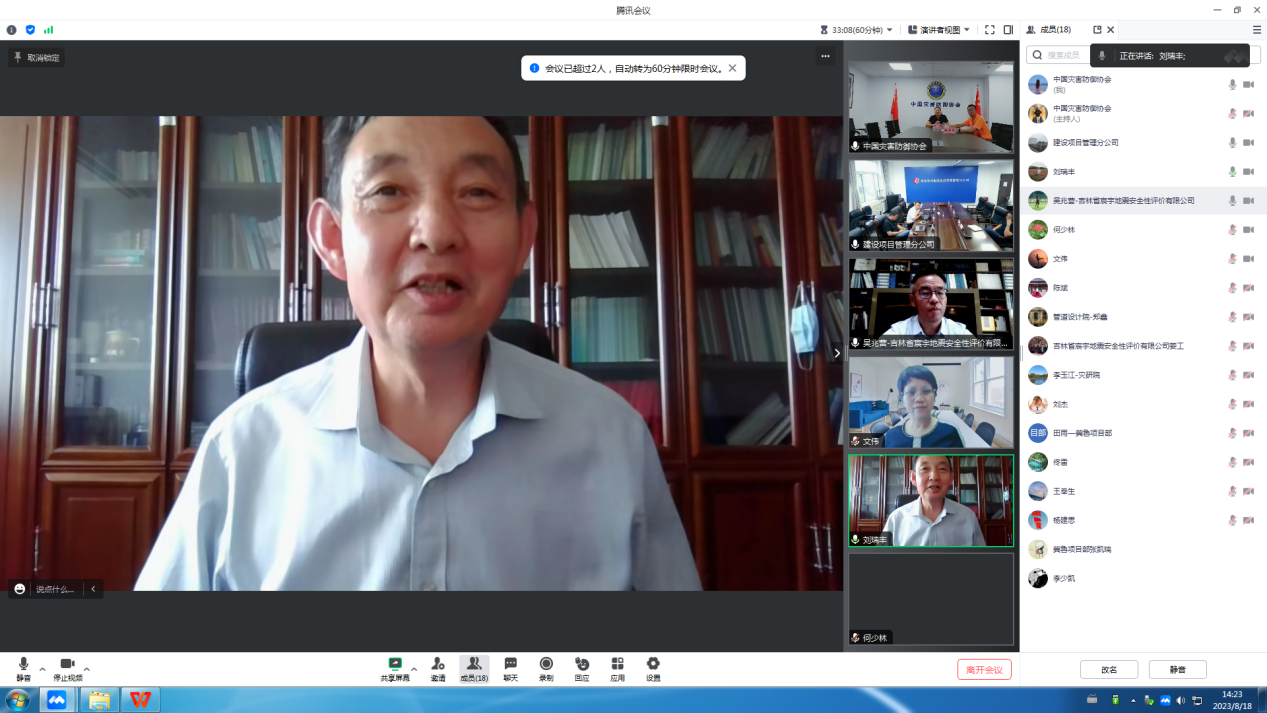Enter full screen mode icon
The width and height of the screenshot is (1267, 713).
pyautogui.click(x=990, y=30)
